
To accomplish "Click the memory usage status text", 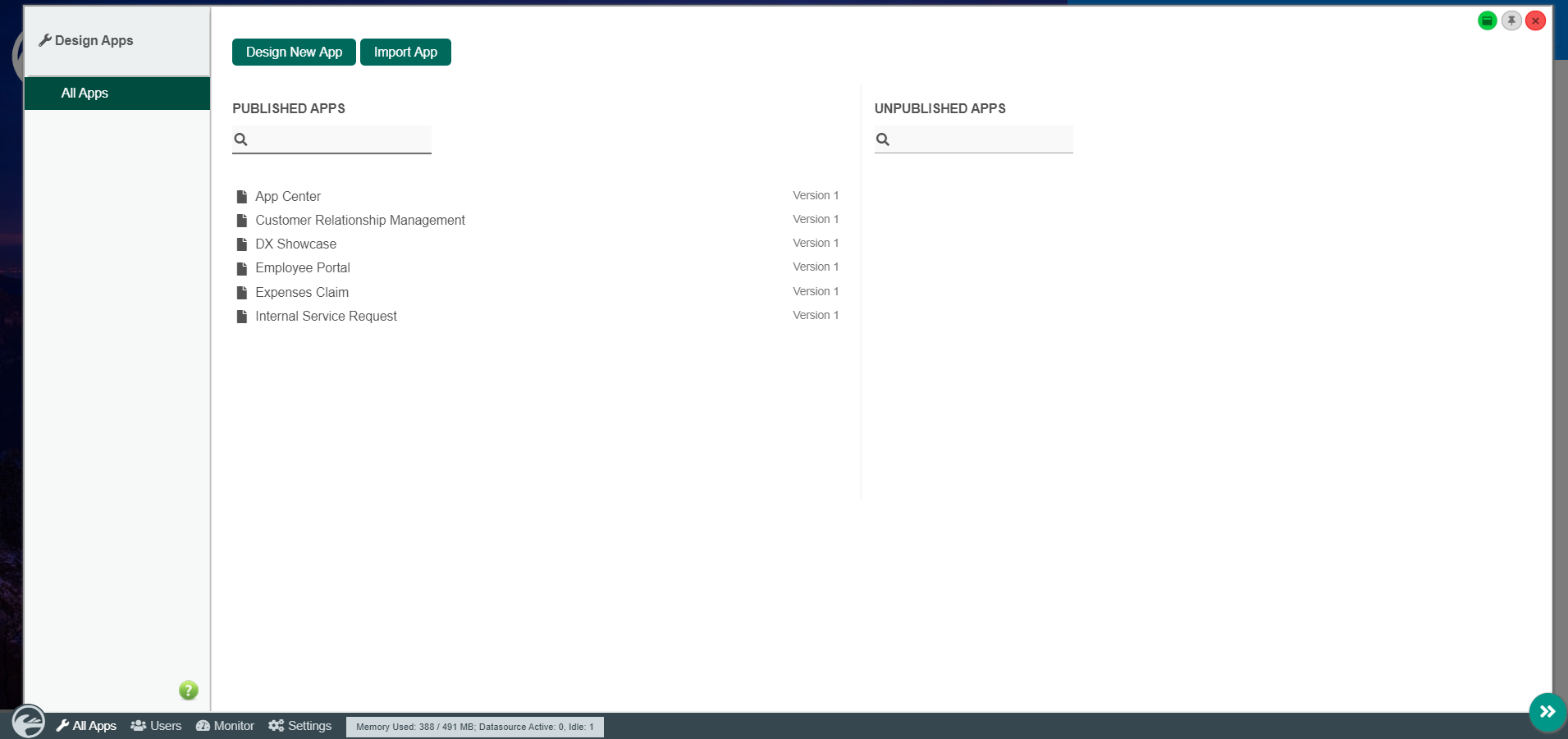I will [475, 727].
